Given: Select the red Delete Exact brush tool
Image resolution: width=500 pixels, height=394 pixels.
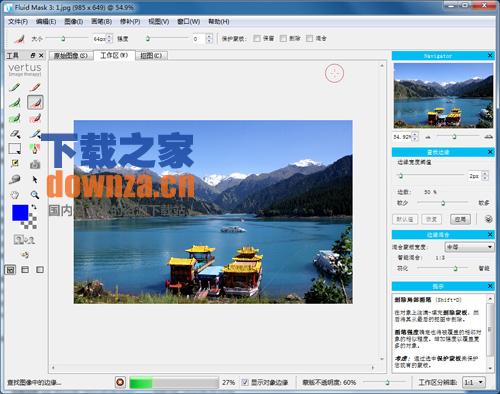Looking at the screenshot, I should click(35, 87).
